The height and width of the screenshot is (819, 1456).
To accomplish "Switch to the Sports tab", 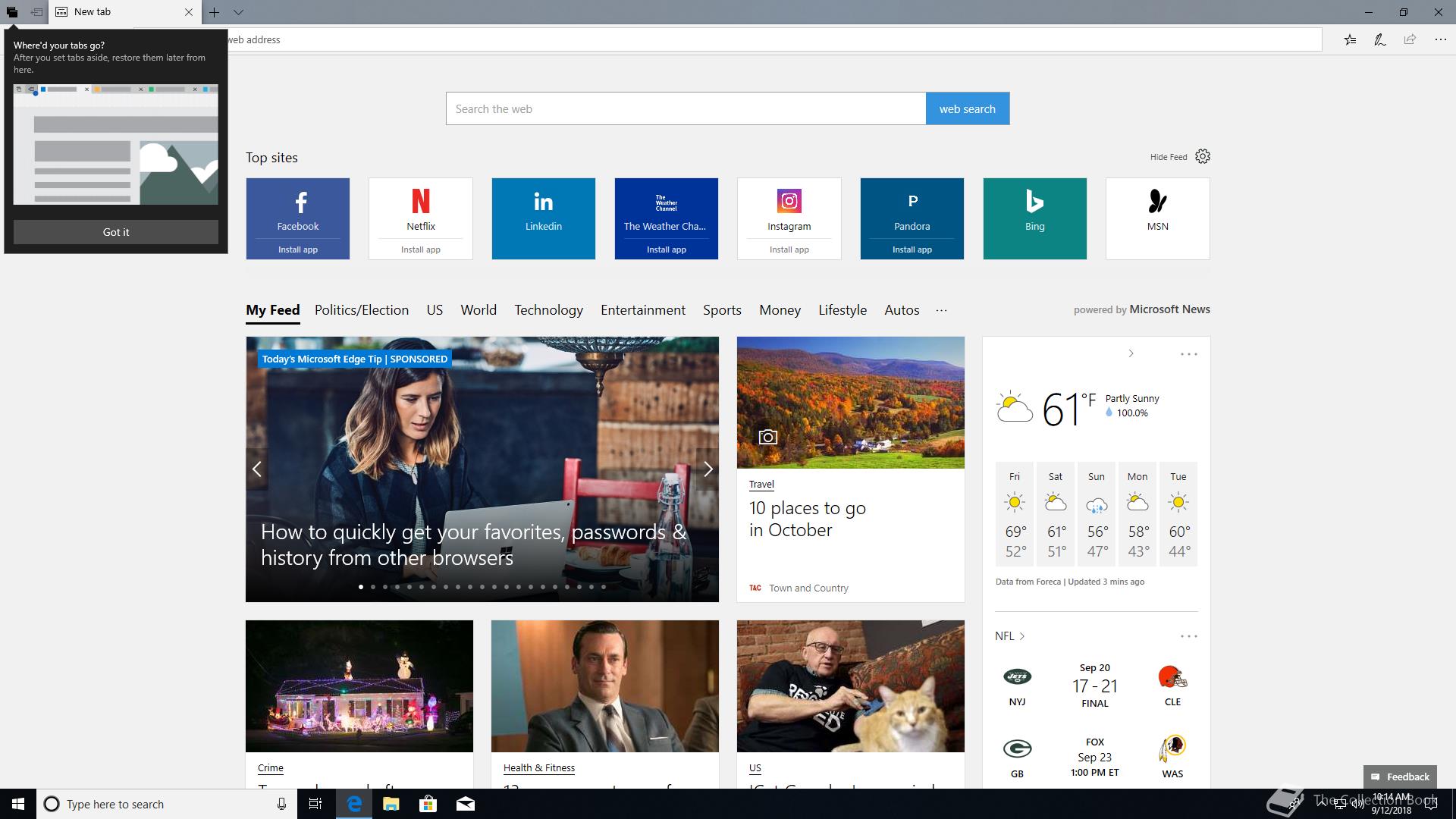I will tap(722, 310).
